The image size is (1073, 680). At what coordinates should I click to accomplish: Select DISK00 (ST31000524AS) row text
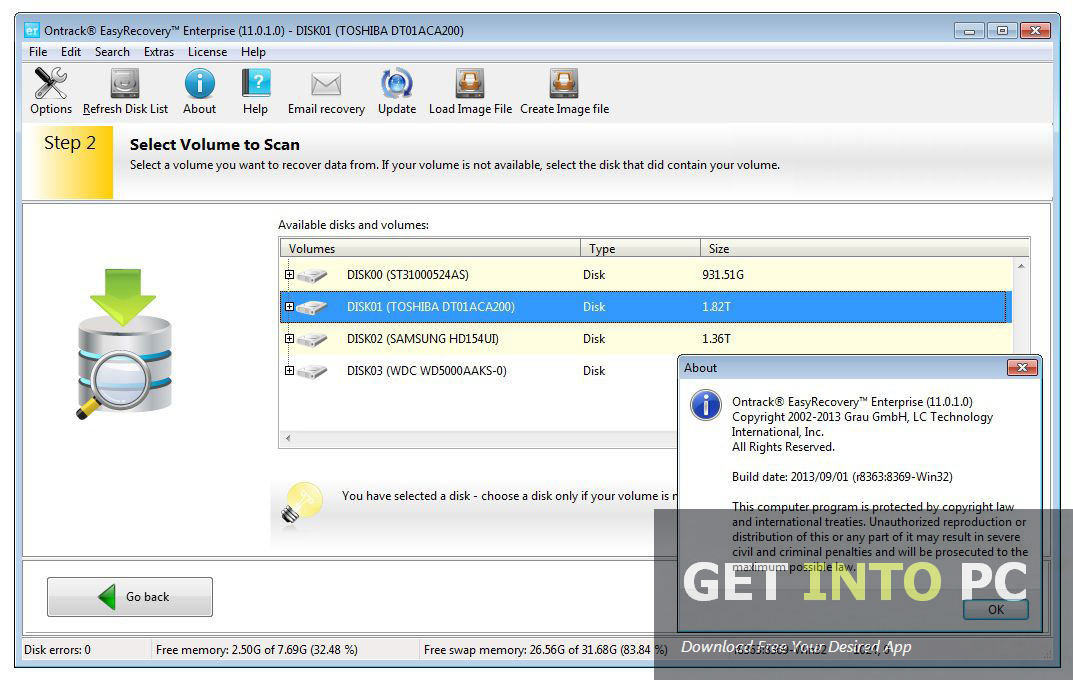pyautogui.click(x=408, y=275)
